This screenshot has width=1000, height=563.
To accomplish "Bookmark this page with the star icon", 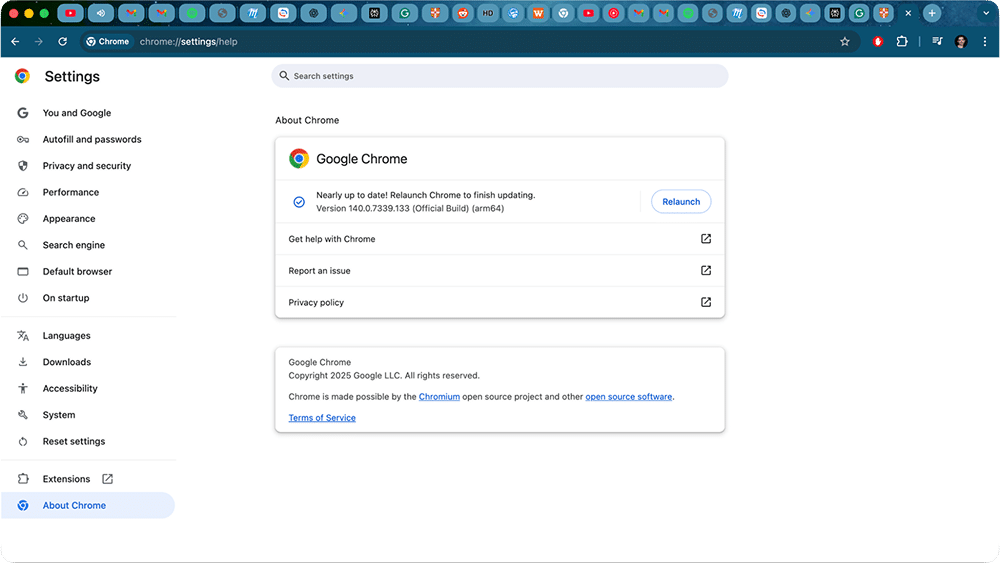I will click(x=845, y=42).
